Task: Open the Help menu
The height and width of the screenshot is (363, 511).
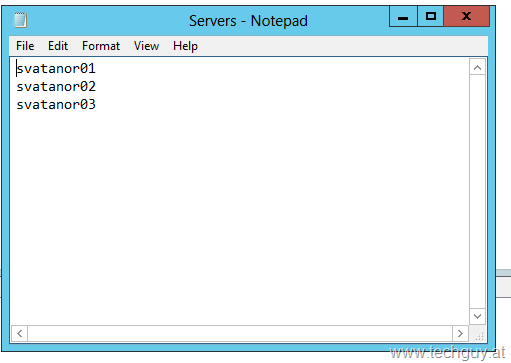Action: coord(185,46)
